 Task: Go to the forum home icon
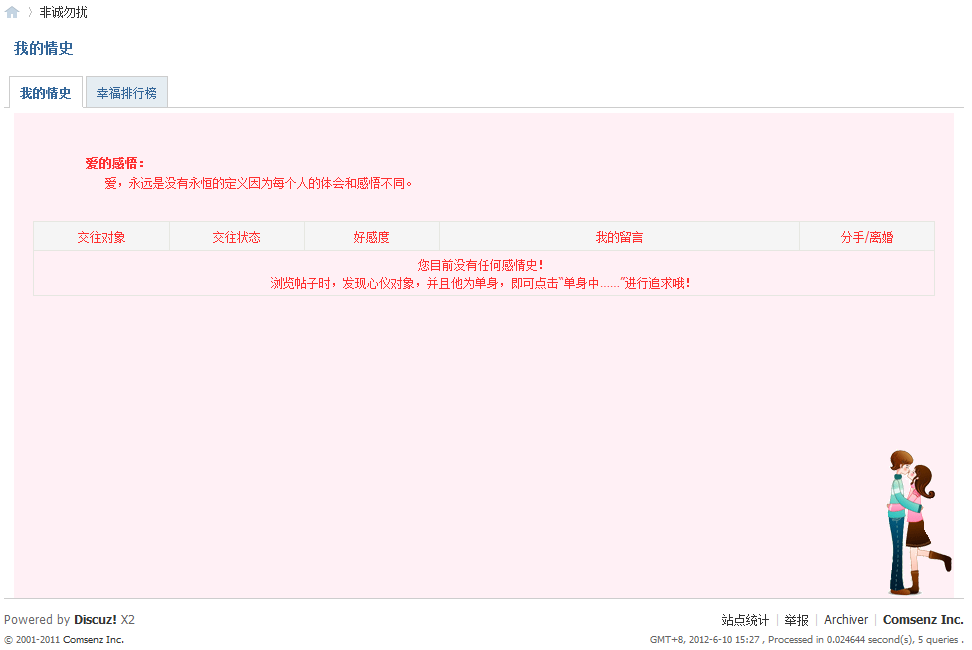[12, 12]
